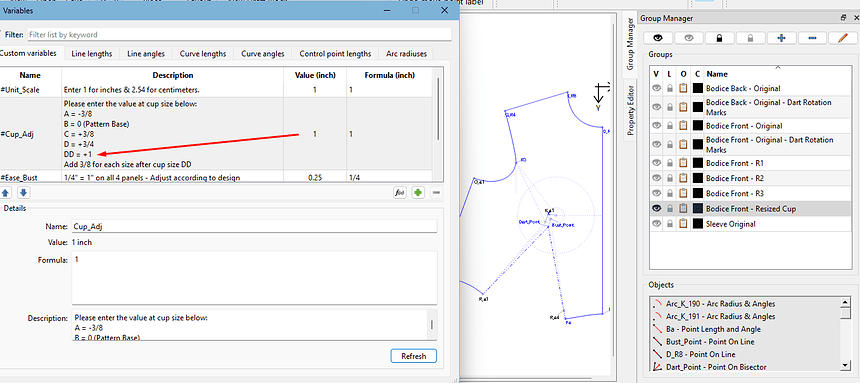Open objects clipboard icon for Bodice Front - R2

click(683, 178)
